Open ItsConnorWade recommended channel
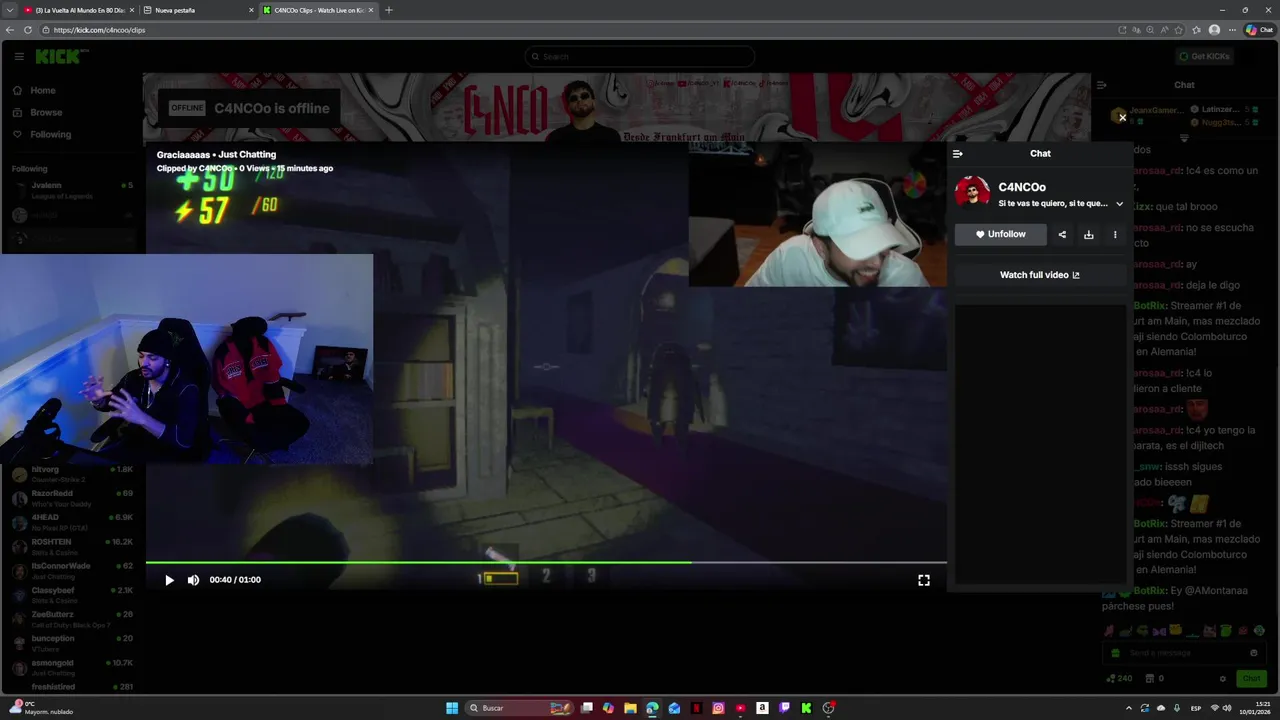Screen dimensions: 1280x720 (70, 570)
